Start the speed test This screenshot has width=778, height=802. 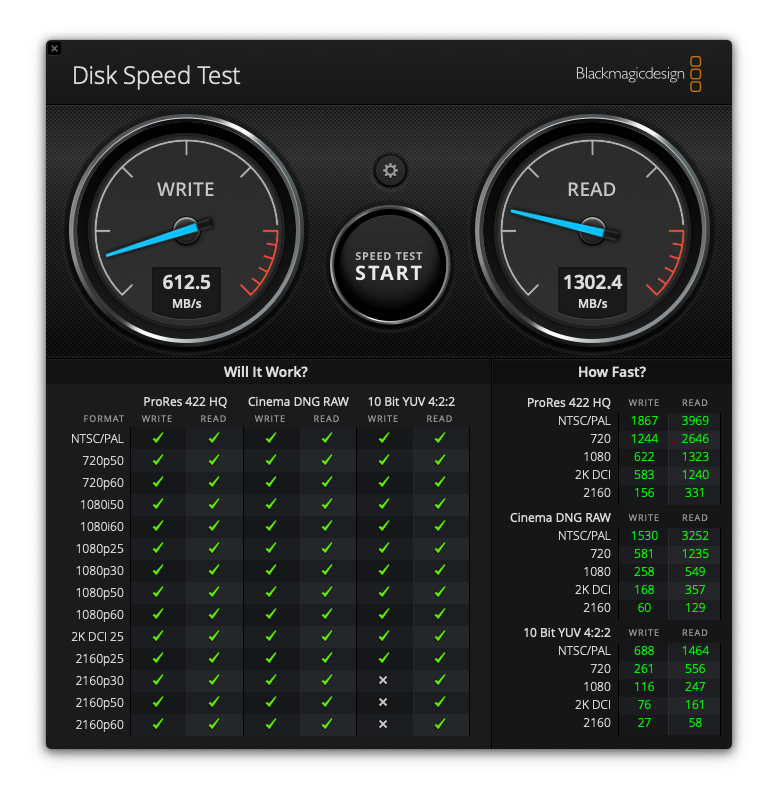click(x=390, y=265)
